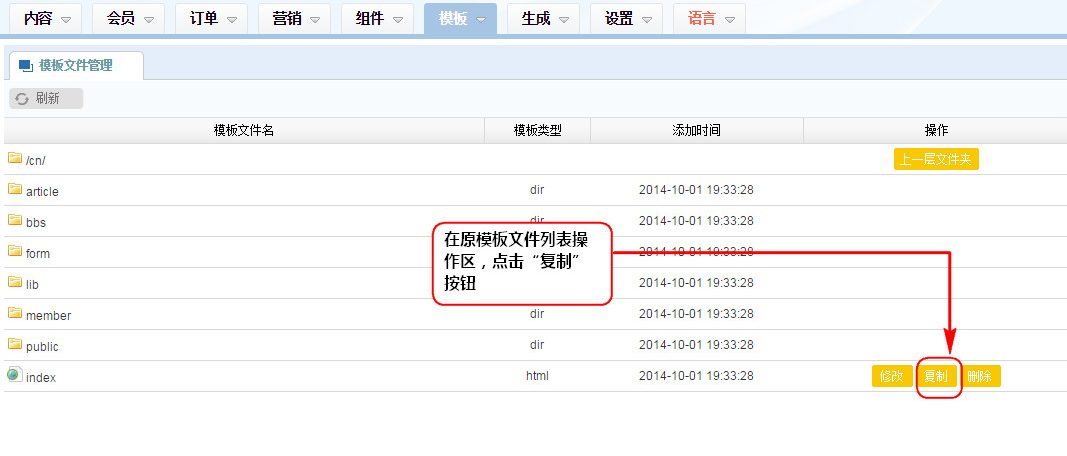Click the lib folder icon
Image resolution: width=1067 pixels, height=456 pixels.
(15, 282)
